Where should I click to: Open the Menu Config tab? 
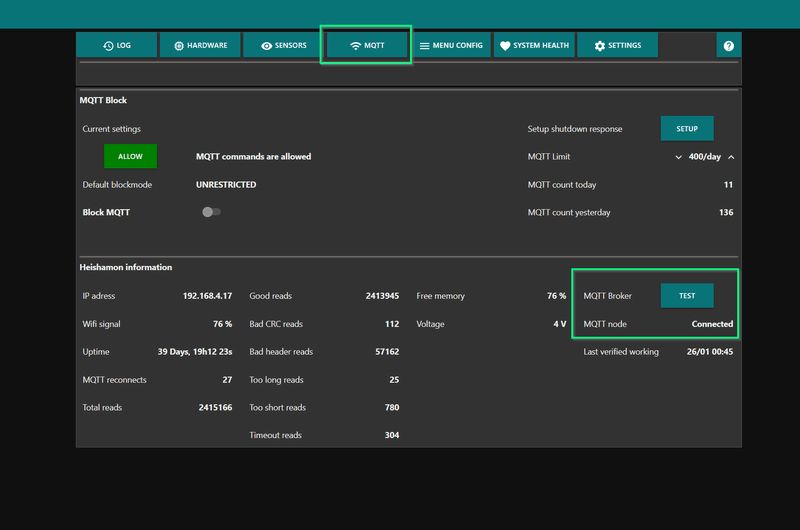[x=451, y=45]
